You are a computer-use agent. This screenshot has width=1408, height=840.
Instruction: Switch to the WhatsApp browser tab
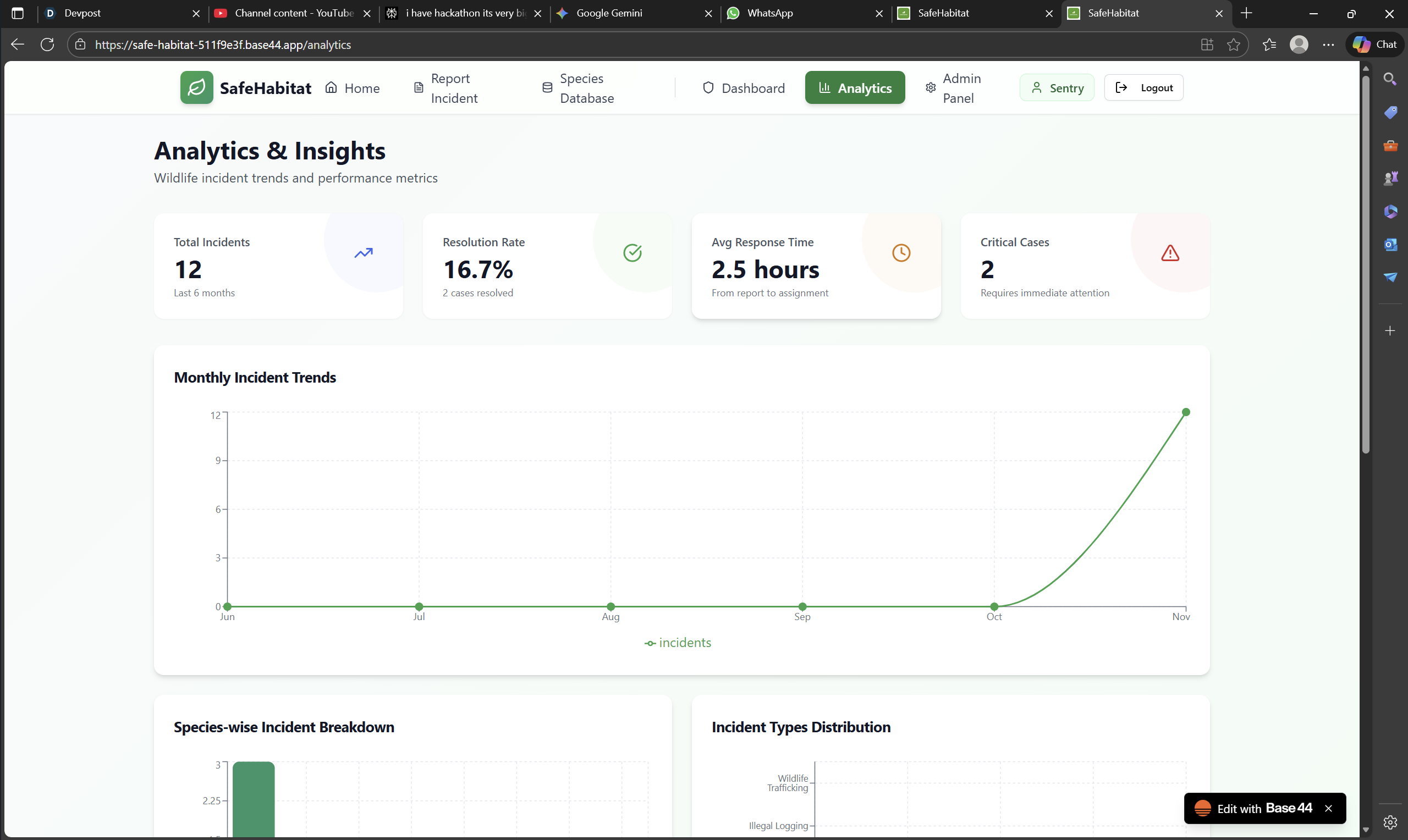coord(770,13)
